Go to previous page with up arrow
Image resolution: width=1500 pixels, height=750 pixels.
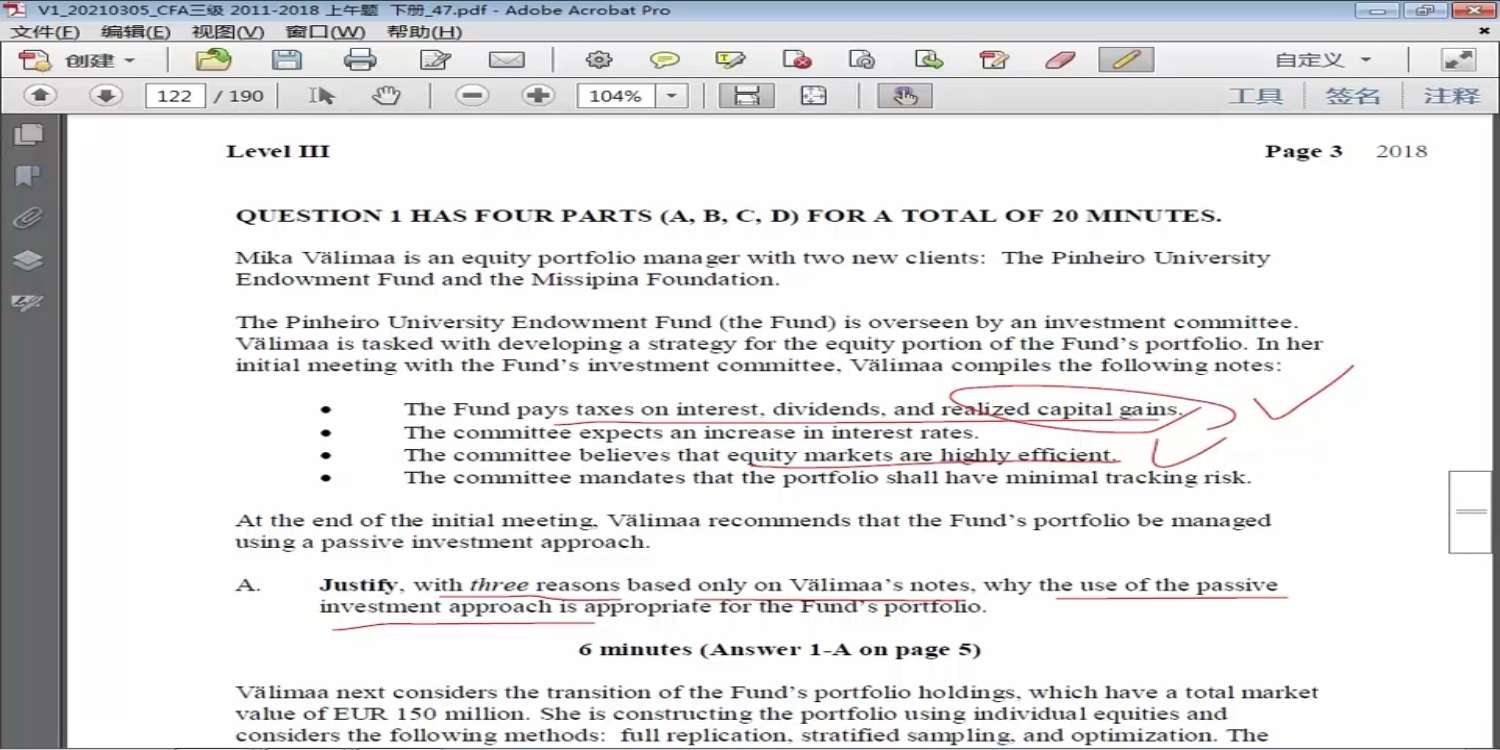coord(40,96)
